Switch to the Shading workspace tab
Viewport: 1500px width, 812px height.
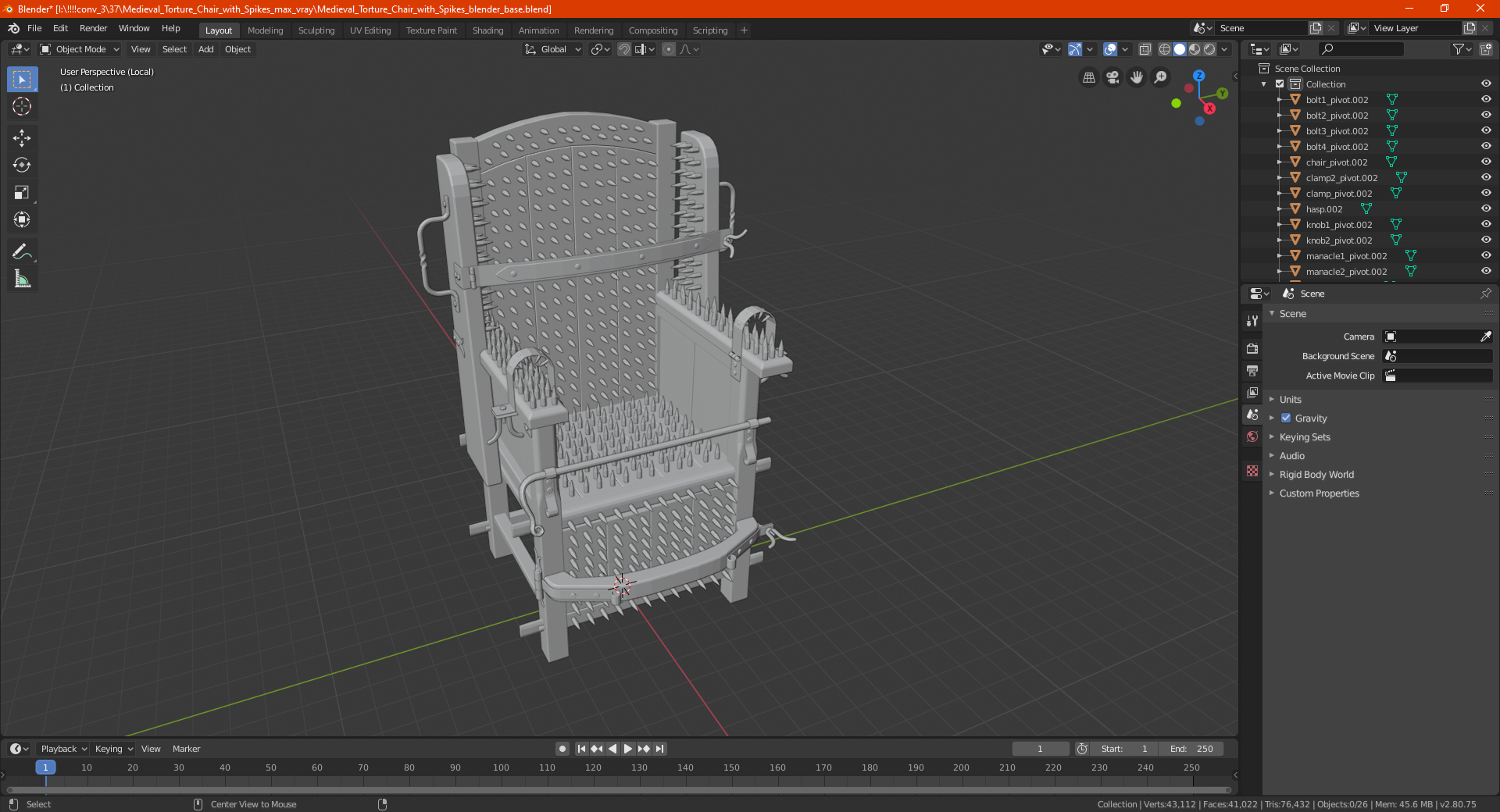(x=487, y=30)
